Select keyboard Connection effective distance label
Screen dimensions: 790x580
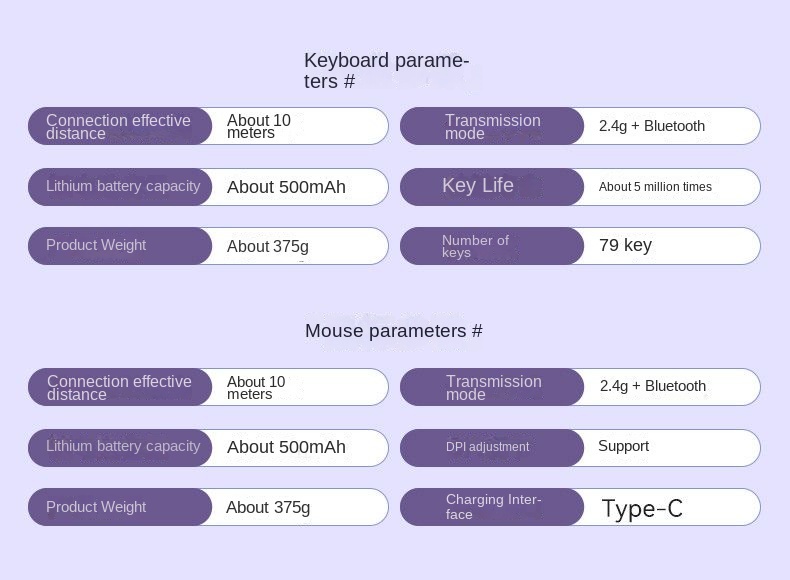118,126
